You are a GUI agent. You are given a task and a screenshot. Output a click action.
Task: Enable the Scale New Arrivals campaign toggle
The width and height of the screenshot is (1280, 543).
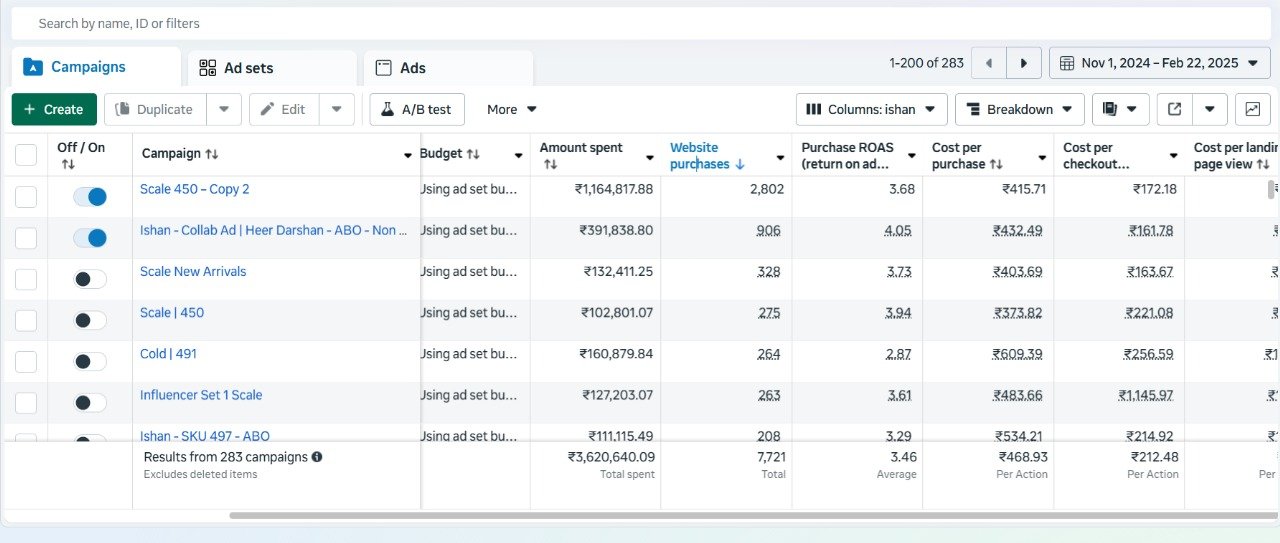(90, 279)
